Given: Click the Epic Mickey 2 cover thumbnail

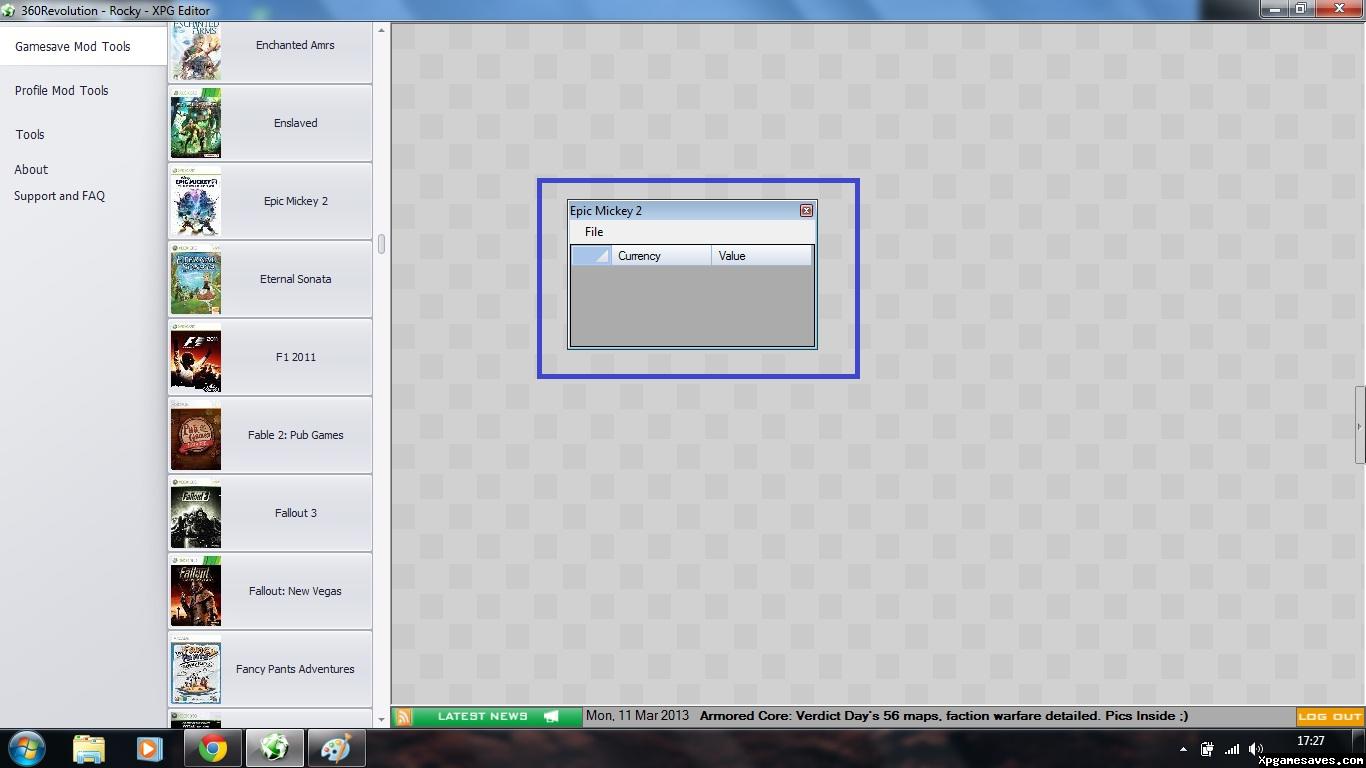Looking at the screenshot, I should (x=196, y=202).
